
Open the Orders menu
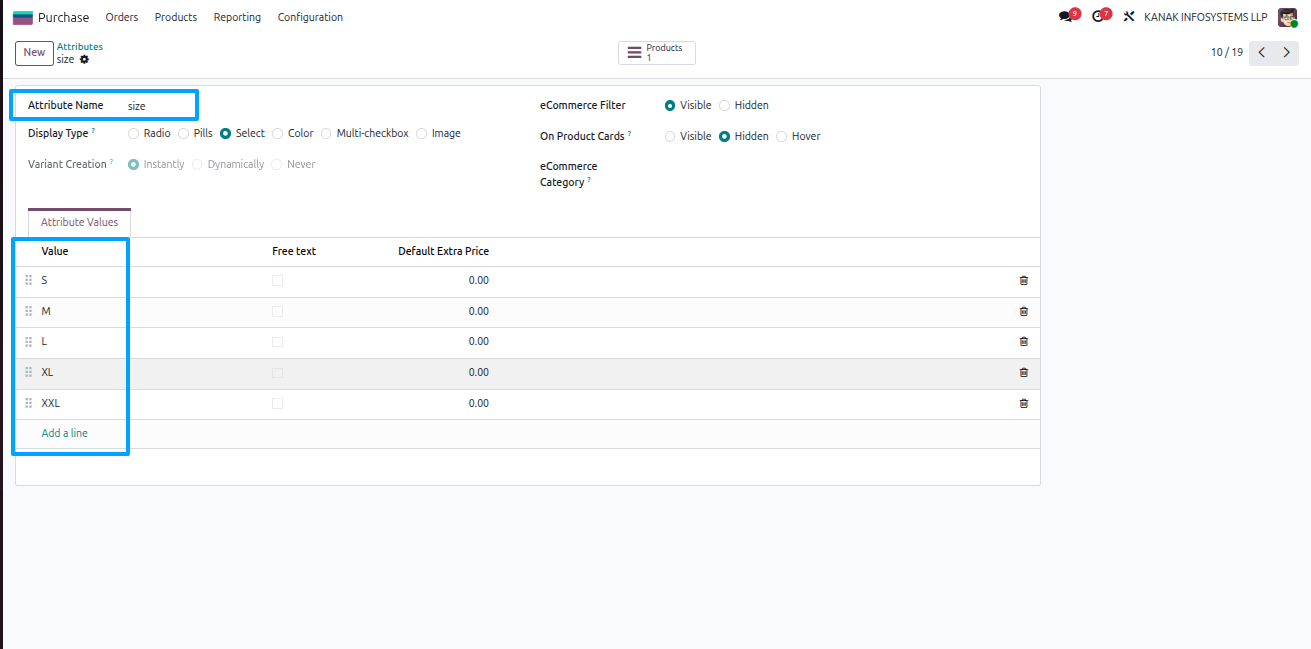tap(122, 17)
